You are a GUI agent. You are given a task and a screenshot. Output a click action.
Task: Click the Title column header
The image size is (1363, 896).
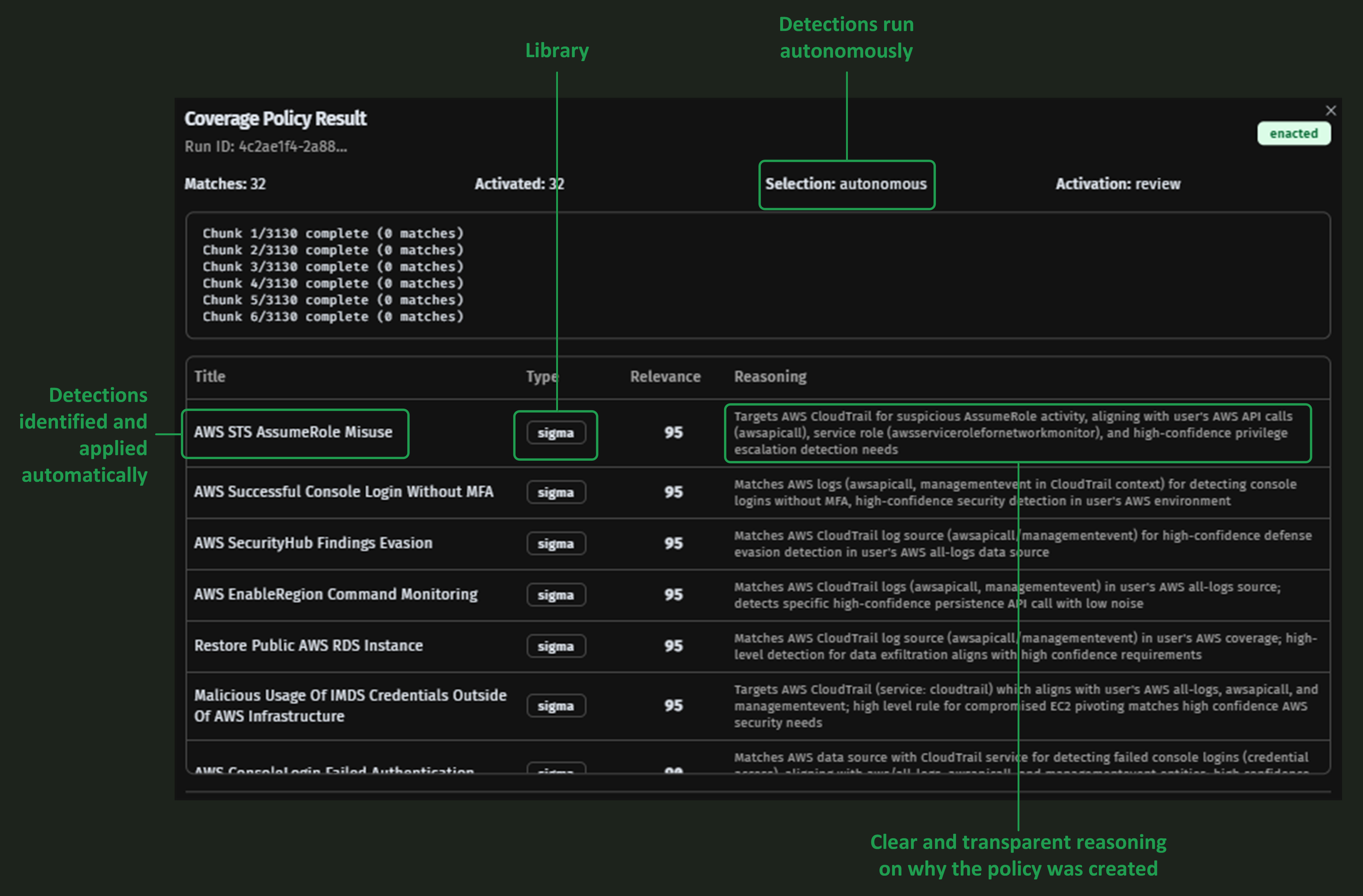click(209, 377)
